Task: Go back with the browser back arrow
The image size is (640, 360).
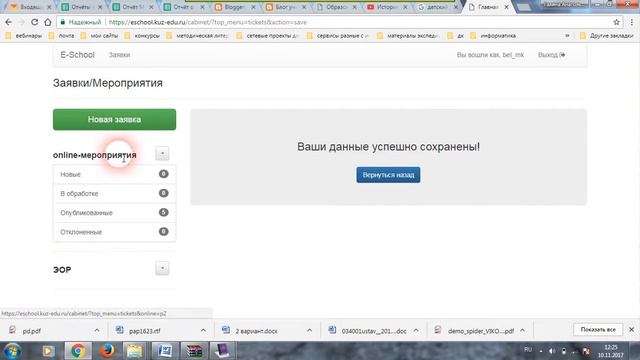Action: (9, 22)
